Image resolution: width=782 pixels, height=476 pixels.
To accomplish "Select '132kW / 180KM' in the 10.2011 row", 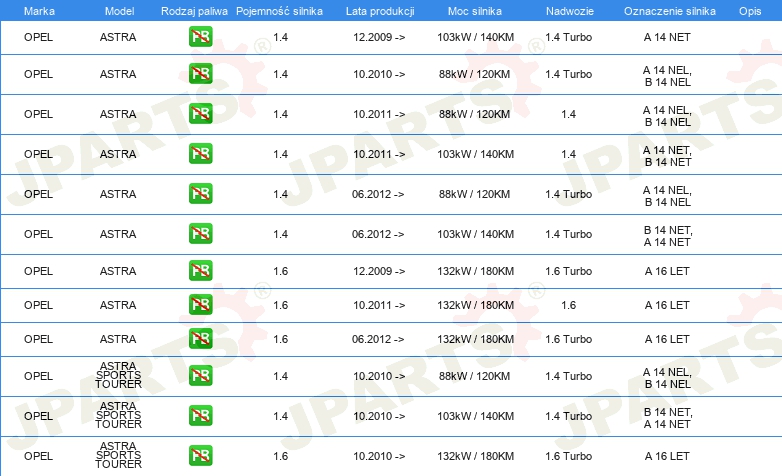I will pos(475,305).
